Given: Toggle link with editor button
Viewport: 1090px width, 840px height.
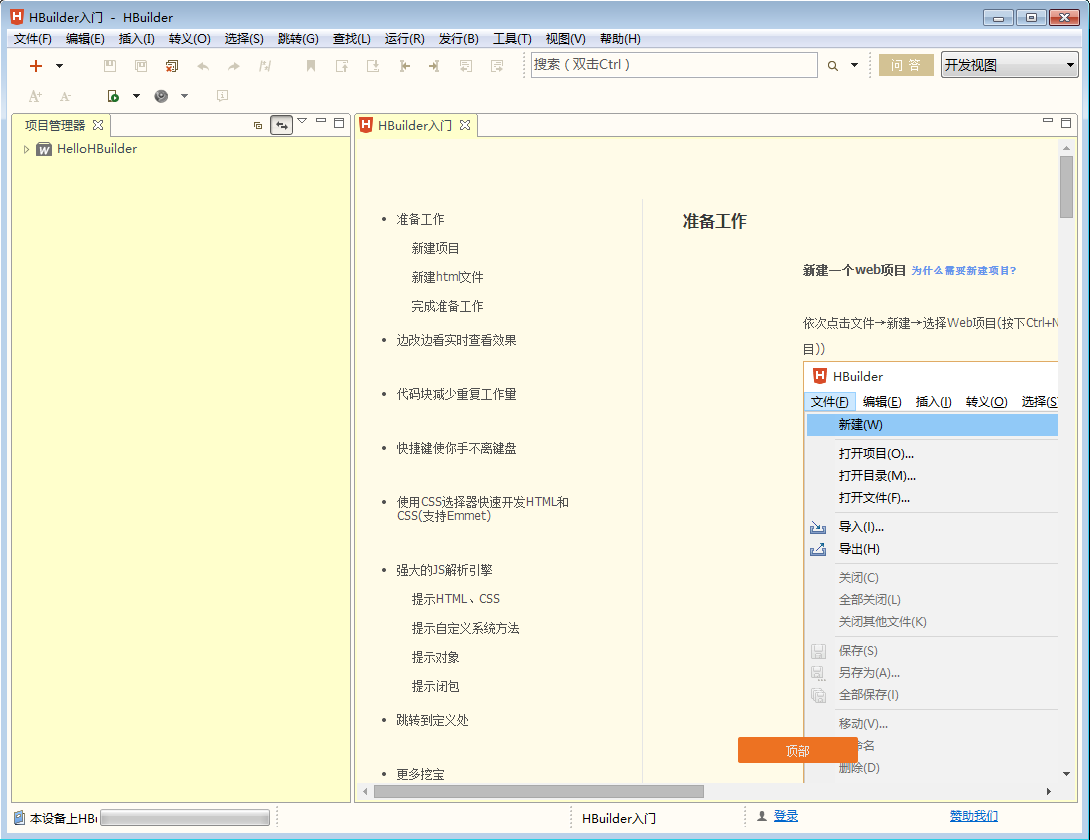Looking at the screenshot, I should coord(281,125).
